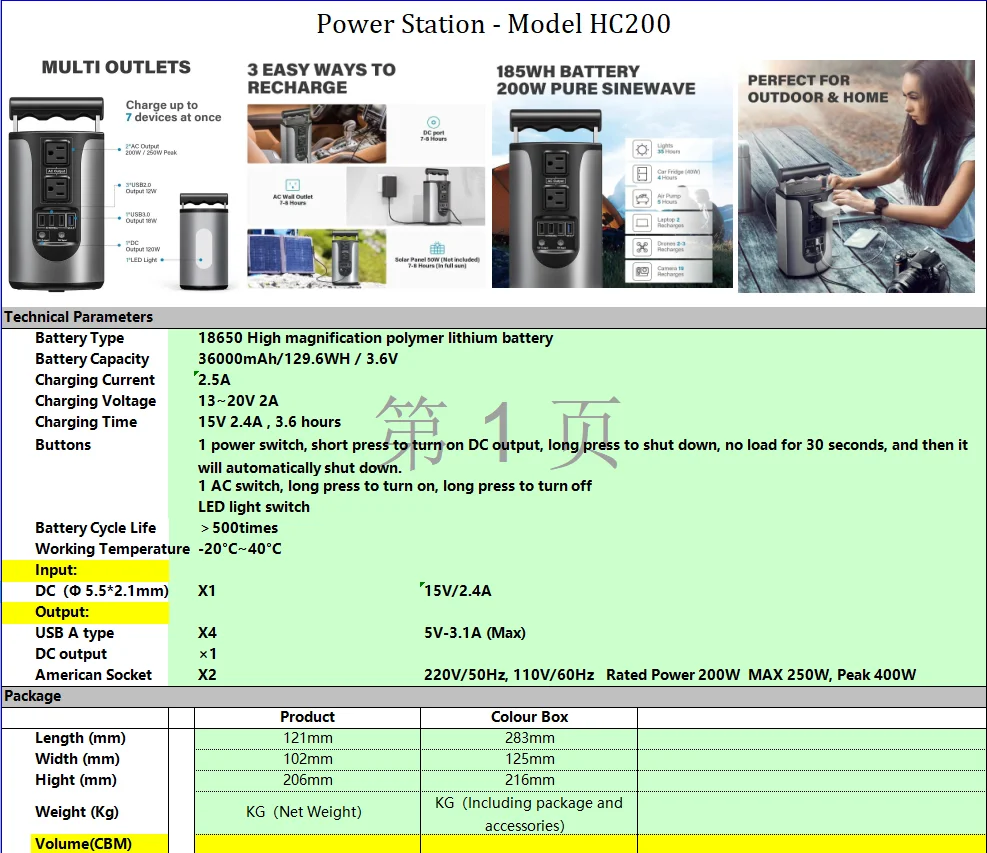Click the '216mm' colour box height cell
This screenshot has width=987, height=853.
click(x=529, y=780)
